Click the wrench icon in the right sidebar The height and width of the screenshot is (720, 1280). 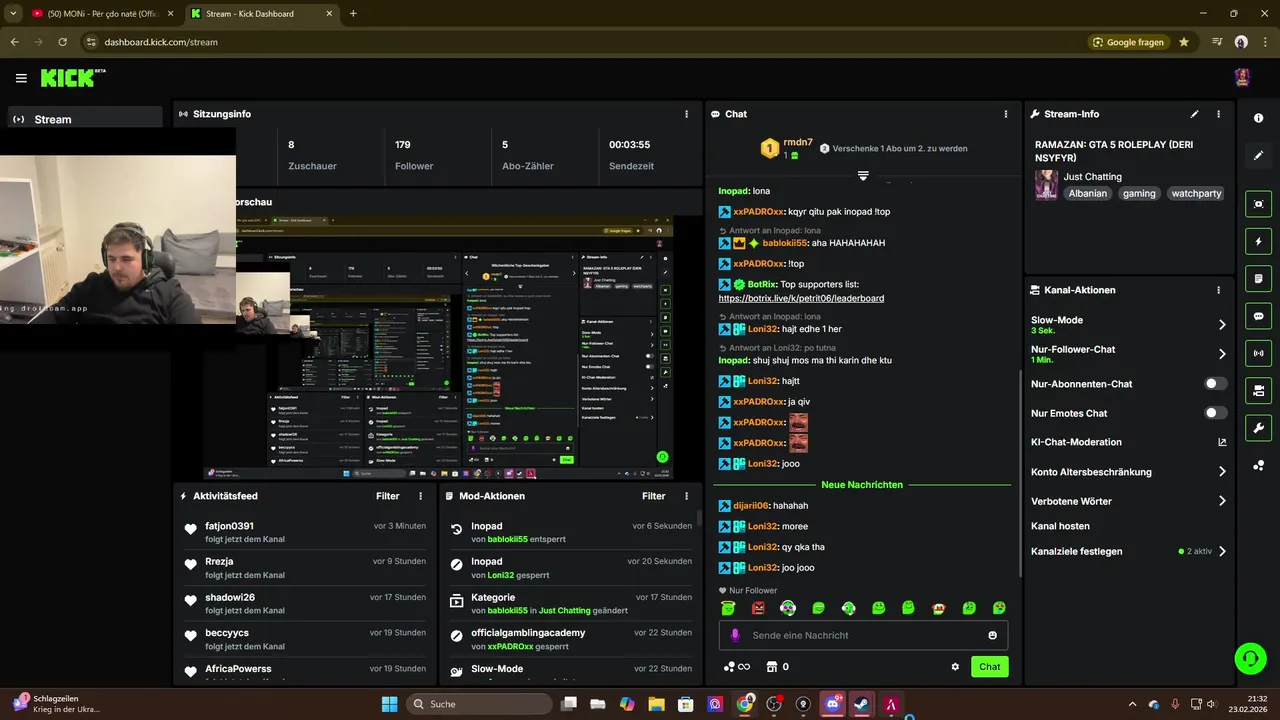pos(1258,428)
